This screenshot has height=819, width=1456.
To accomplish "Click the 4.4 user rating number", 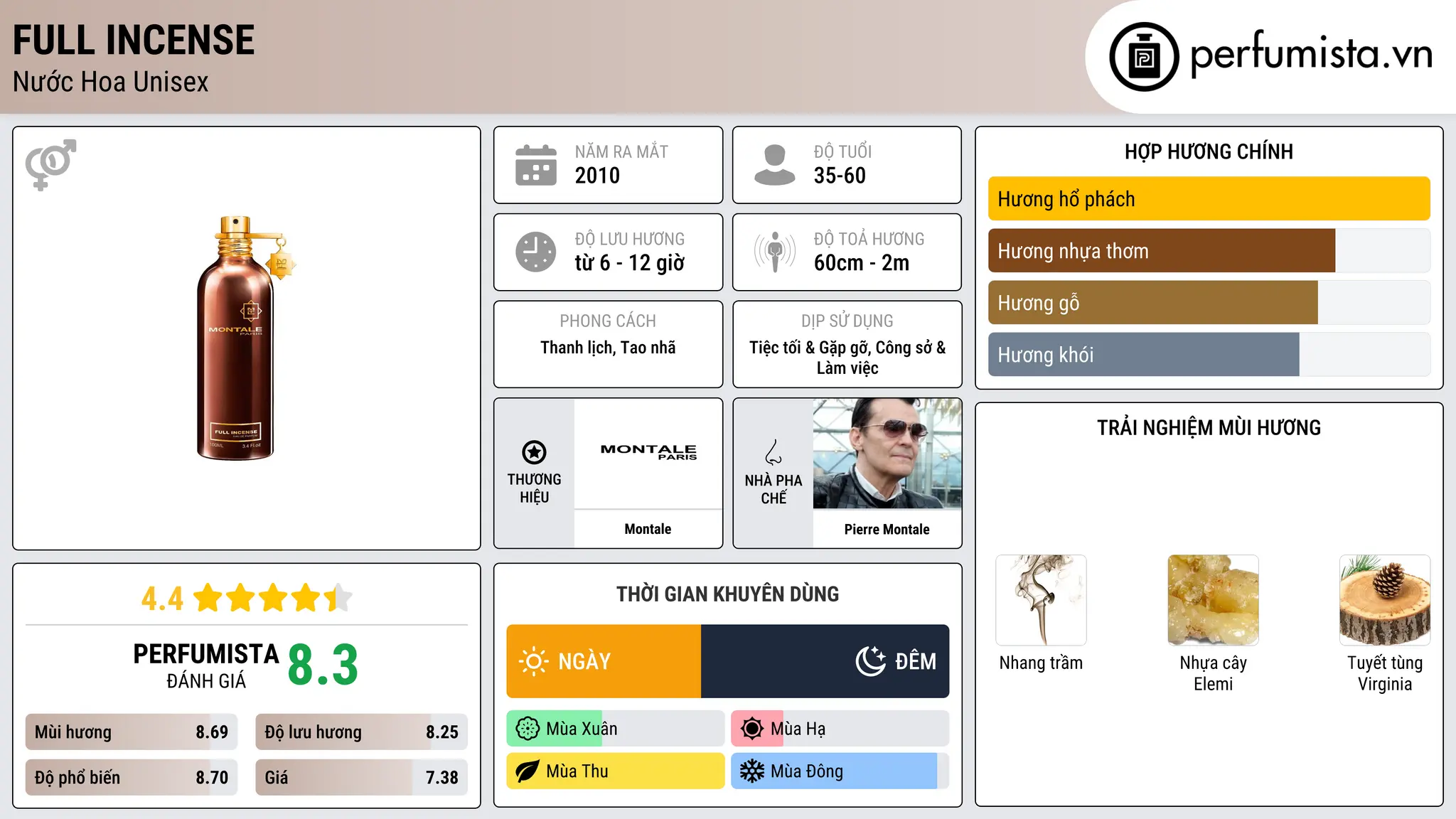I will pos(162,599).
